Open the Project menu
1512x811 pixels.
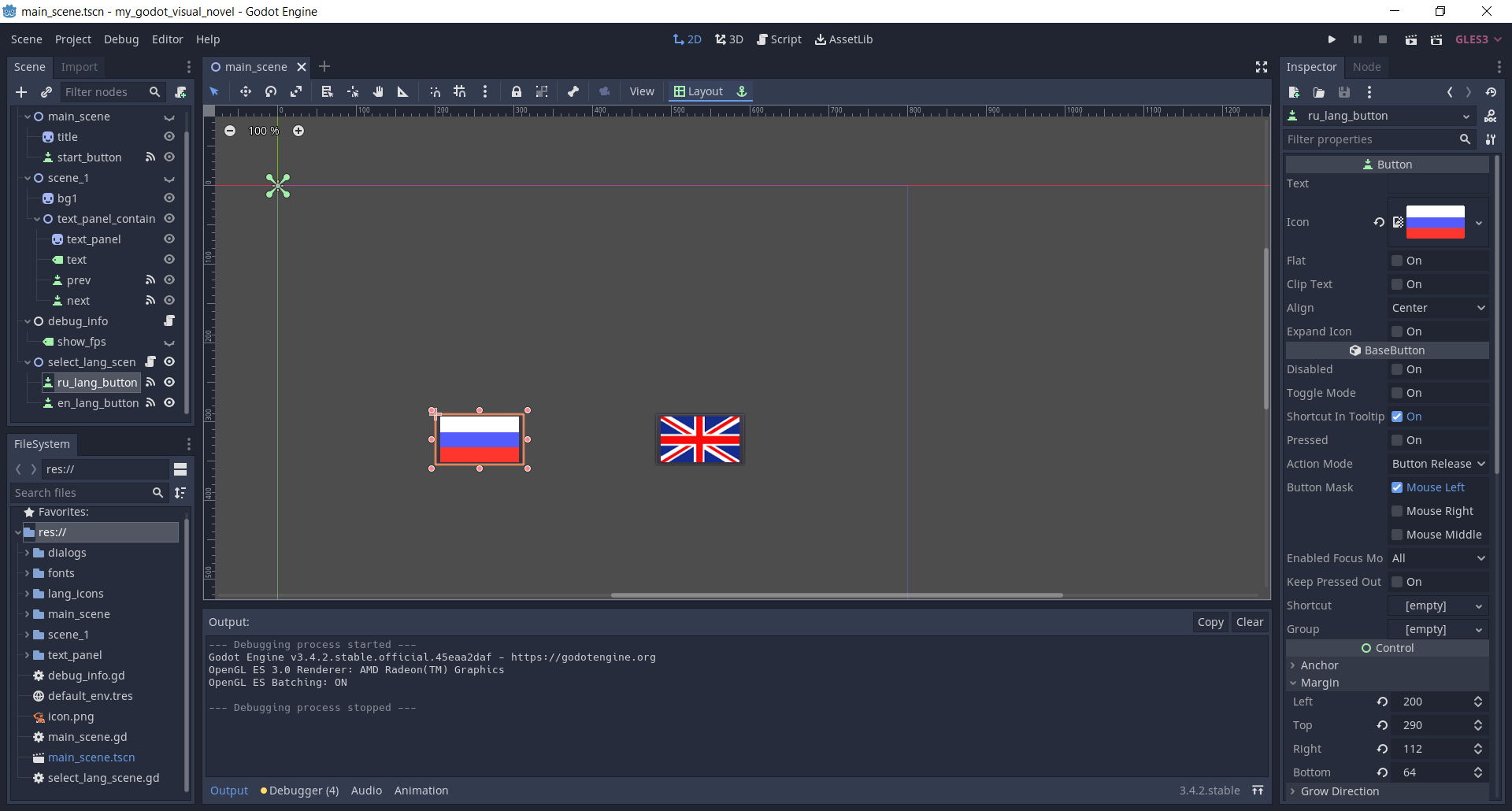pyautogui.click(x=73, y=39)
